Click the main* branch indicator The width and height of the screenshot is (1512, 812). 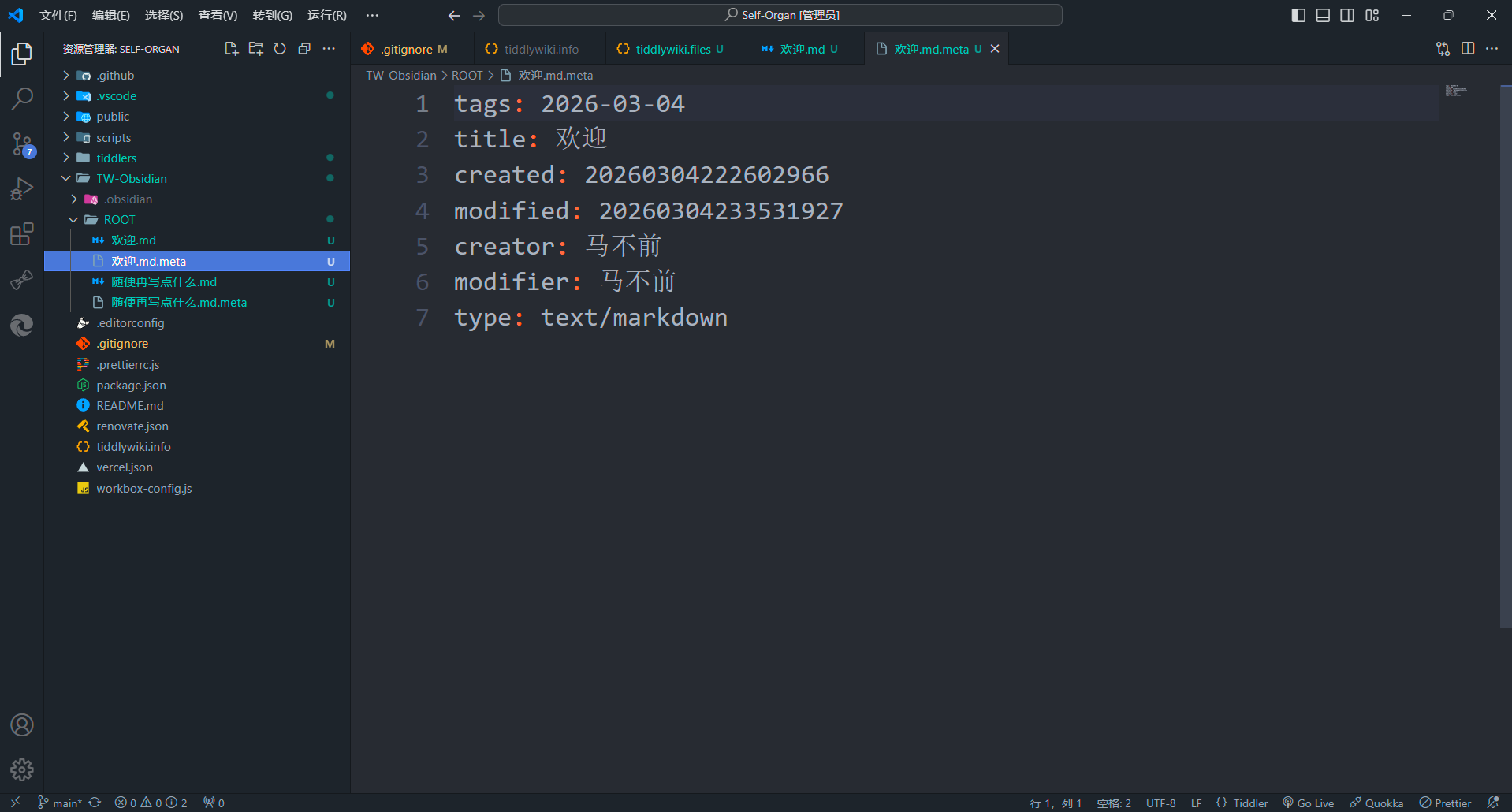[x=61, y=803]
